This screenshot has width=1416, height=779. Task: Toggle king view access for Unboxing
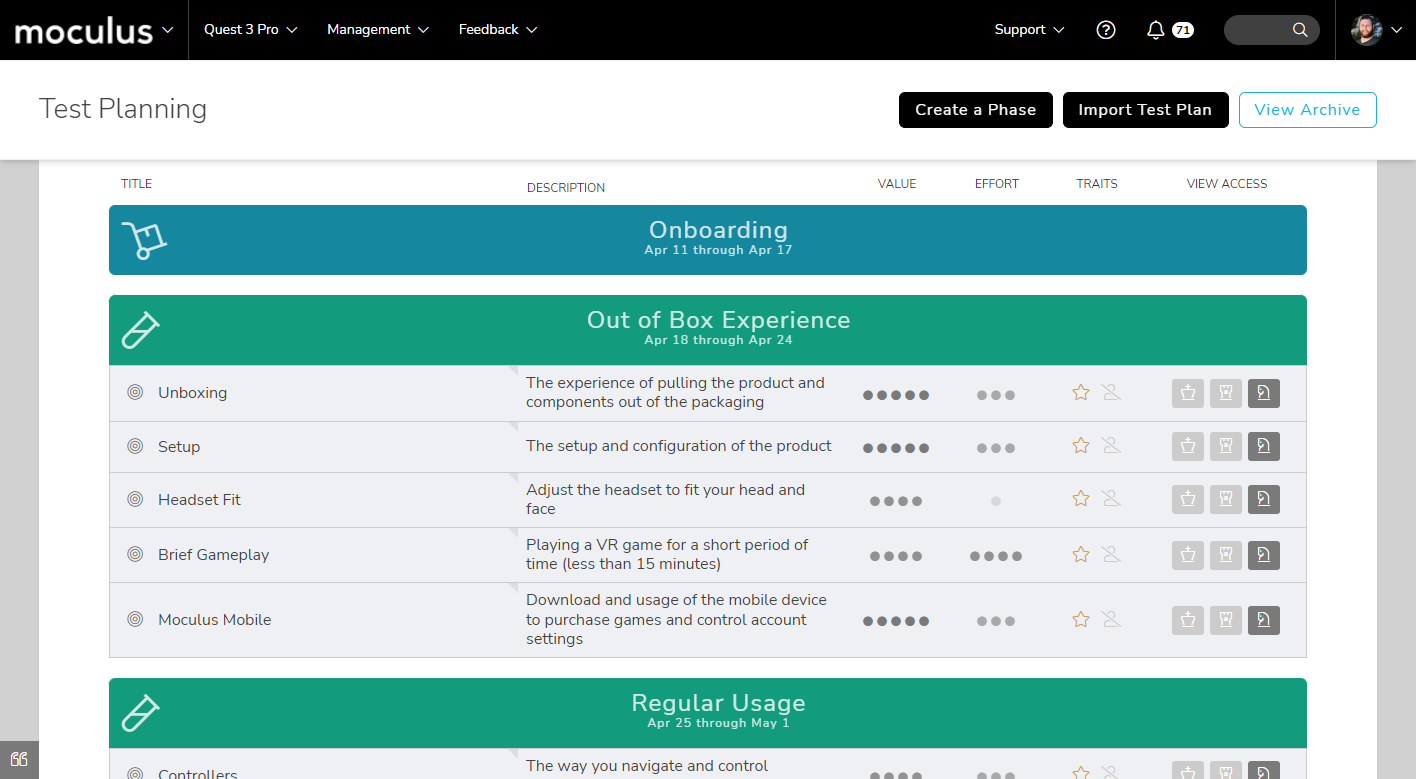[1187, 394]
